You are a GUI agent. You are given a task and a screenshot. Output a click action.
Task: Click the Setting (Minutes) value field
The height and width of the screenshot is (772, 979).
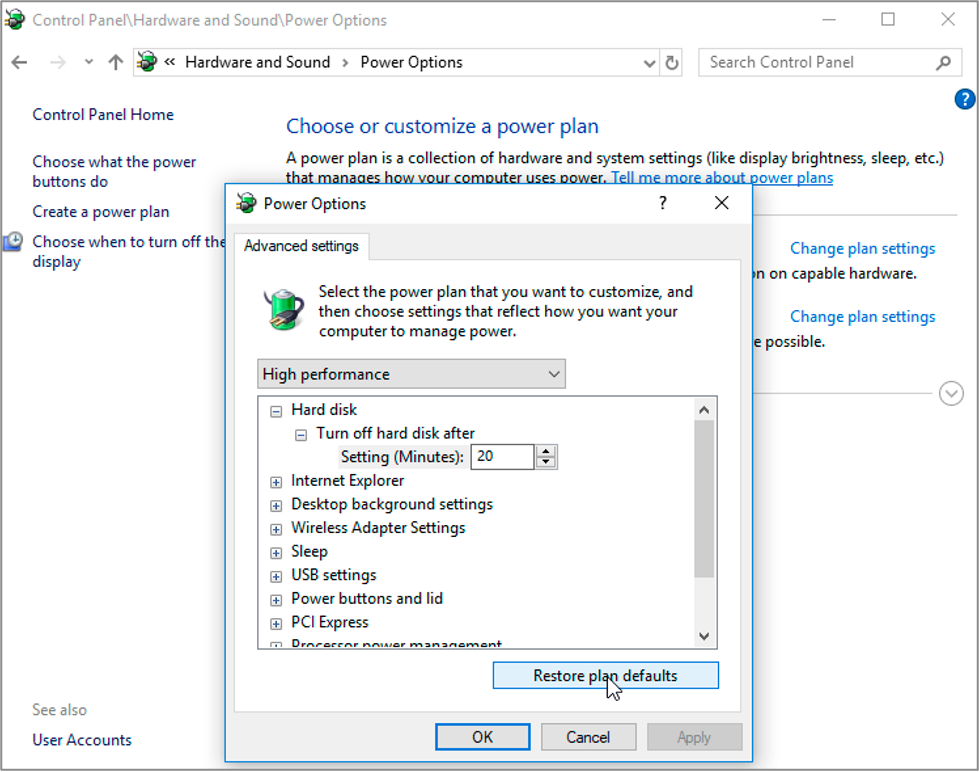502,457
